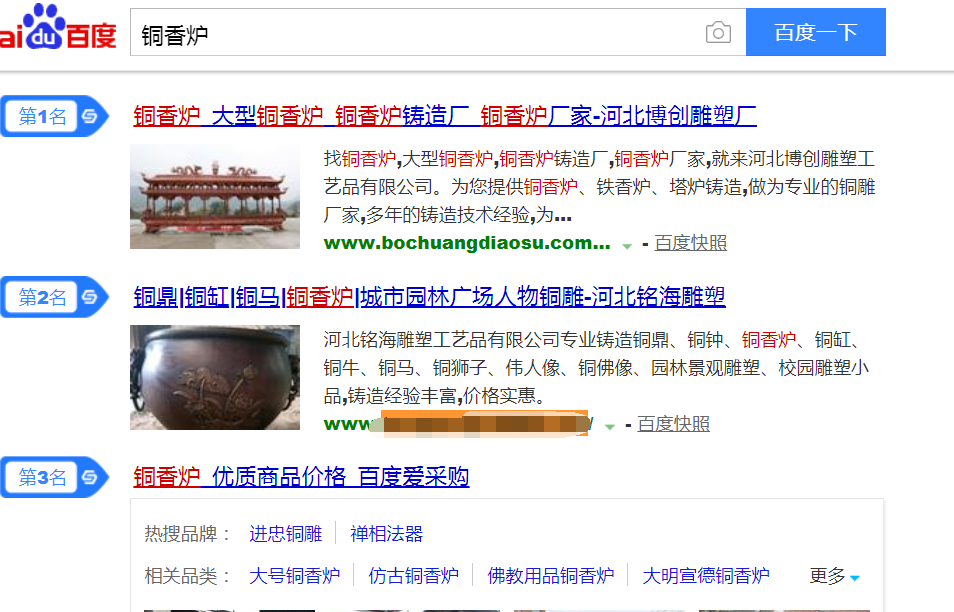
Task: Open 铜香炉_优质商品价格_百度爱采购 title
Action: [x=301, y=477]
